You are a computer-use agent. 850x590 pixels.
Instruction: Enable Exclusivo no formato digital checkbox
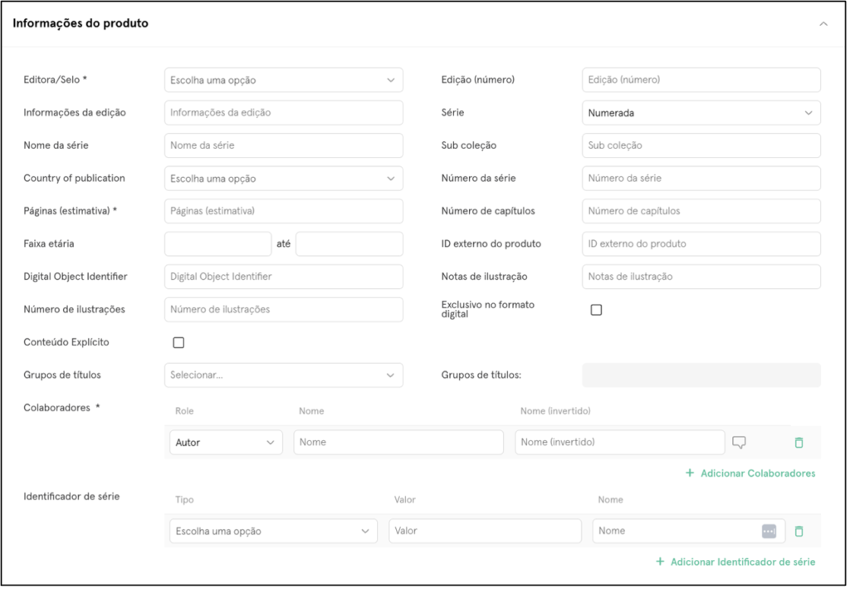[x=596, y=310]
